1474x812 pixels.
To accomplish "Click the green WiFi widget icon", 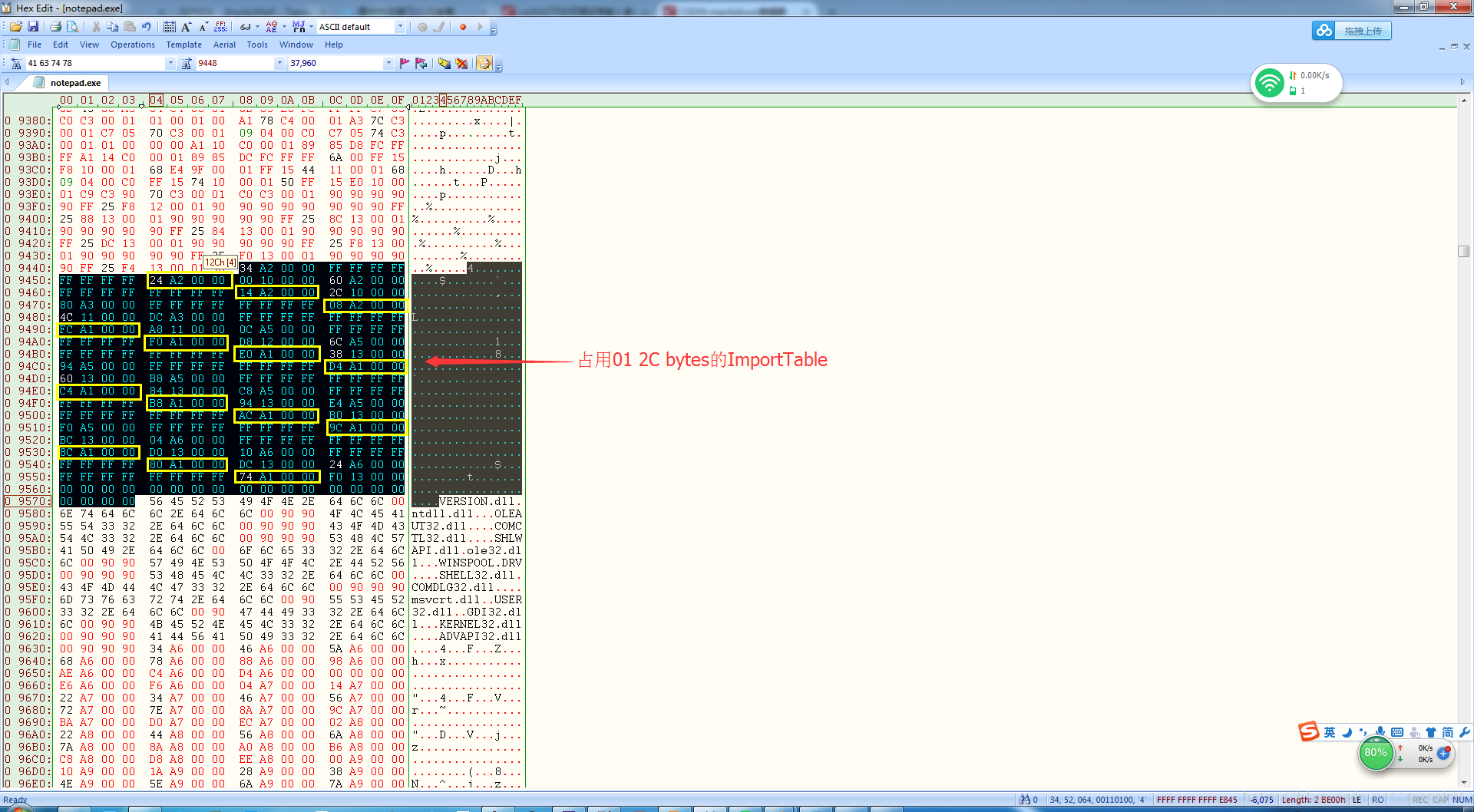I will pos(1270,83).
